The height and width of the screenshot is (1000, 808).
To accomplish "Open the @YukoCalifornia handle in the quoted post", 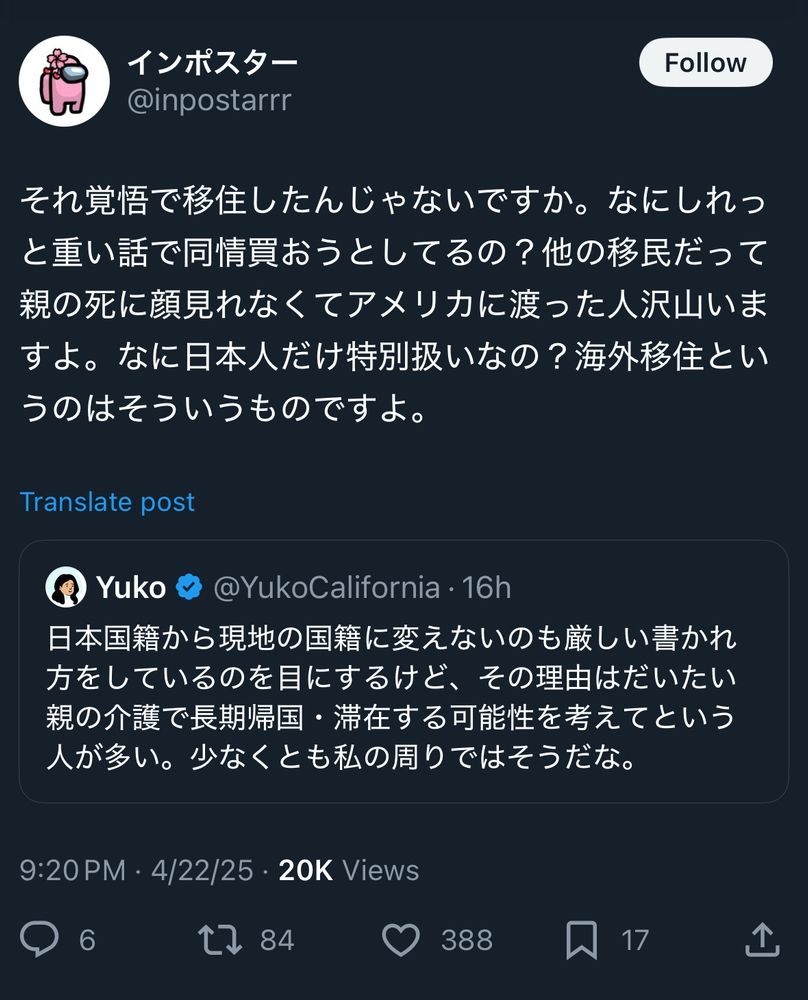I will (326, 588).
